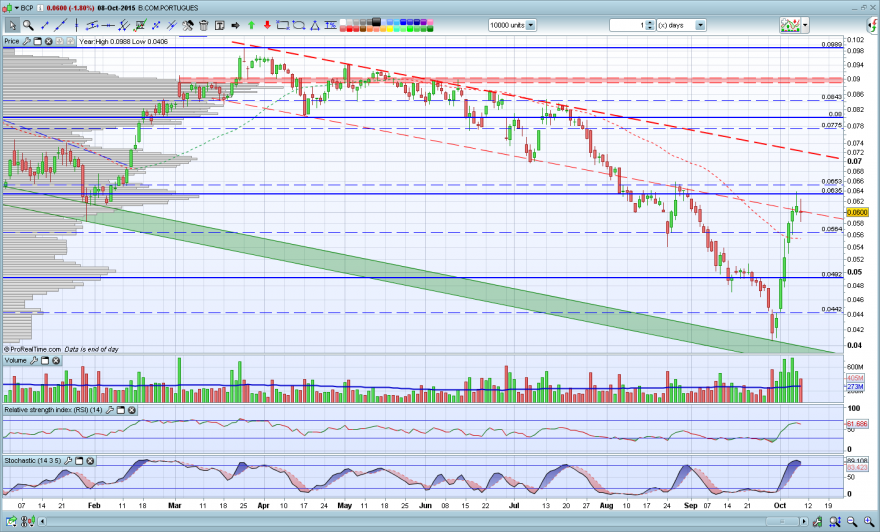Select the triangle drawing tool
The height and width of the screenshot is (532, 880).
click(315, 25)
